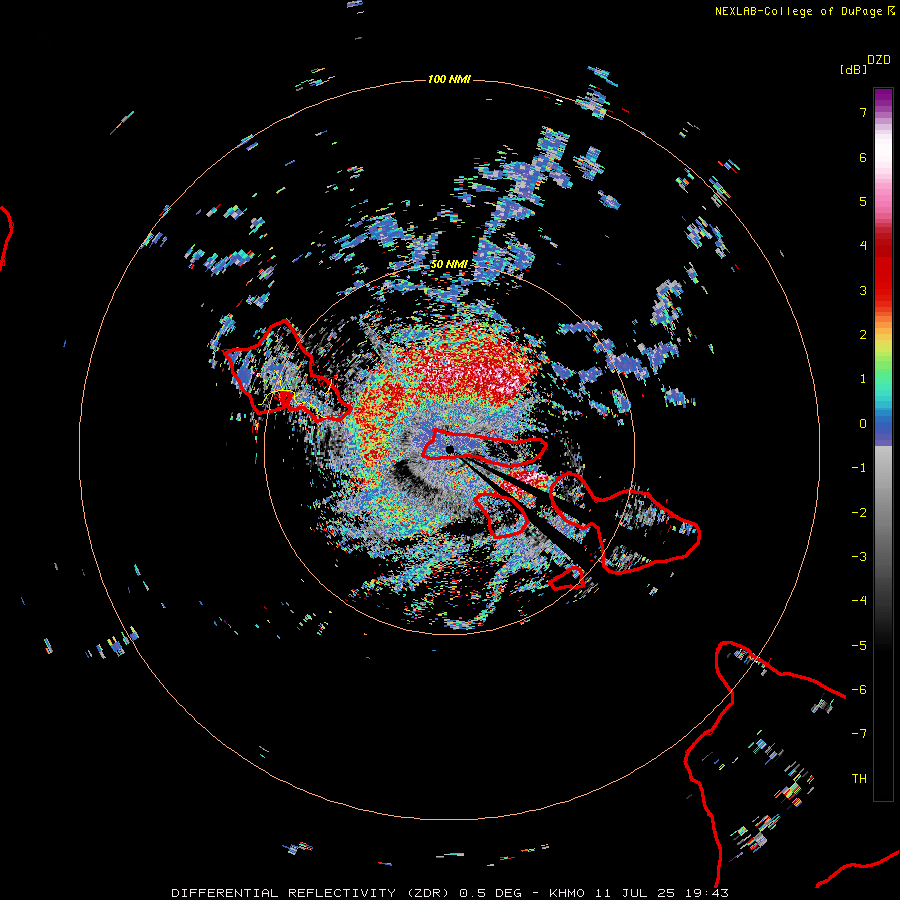Click the 19:43 time stamp in caption
Image resolution: width=900 pixels, height=900 pixels.
tap(706, 893)
